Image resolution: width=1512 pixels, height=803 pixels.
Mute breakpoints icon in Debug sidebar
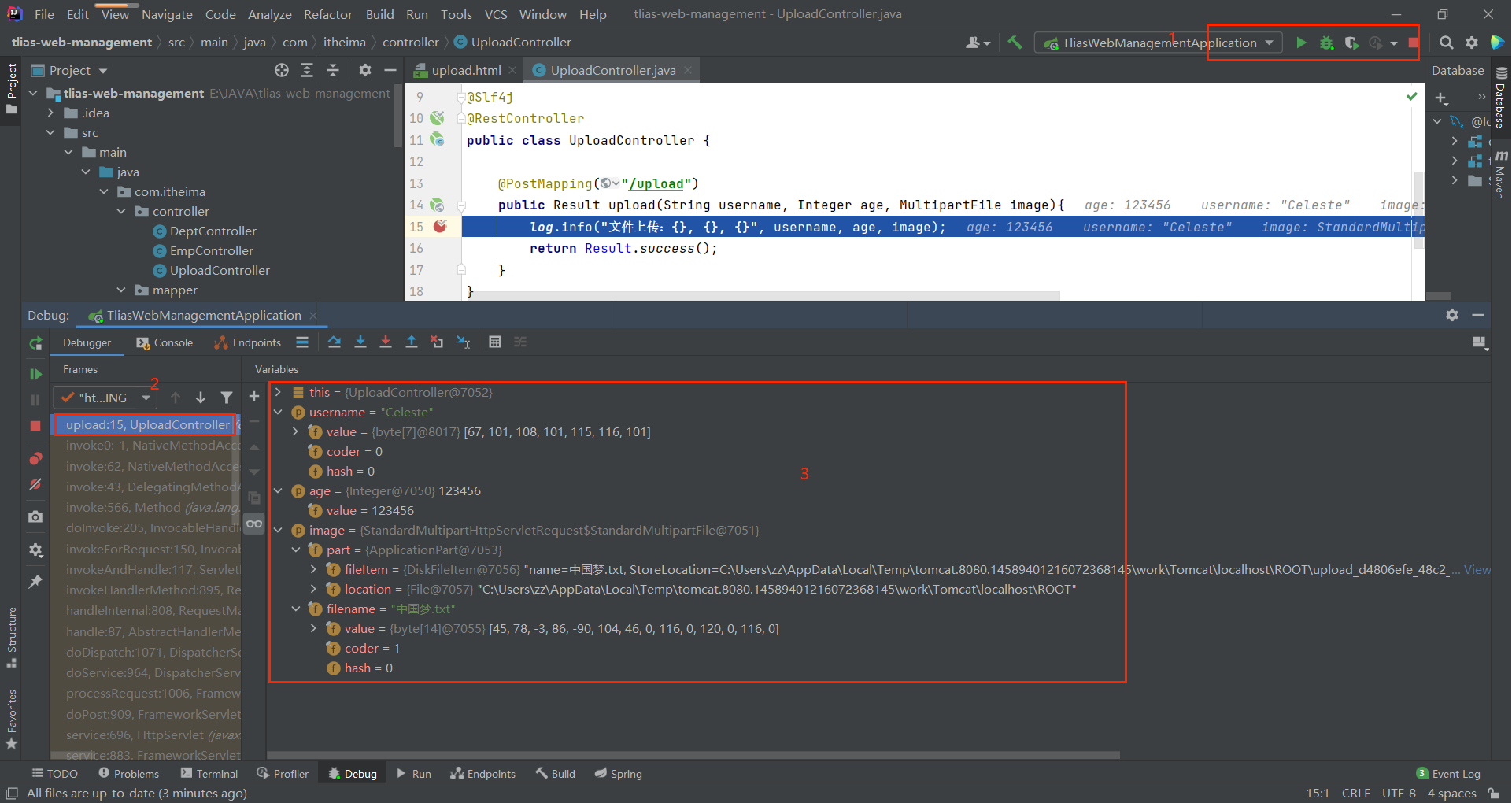click(35, 485)
